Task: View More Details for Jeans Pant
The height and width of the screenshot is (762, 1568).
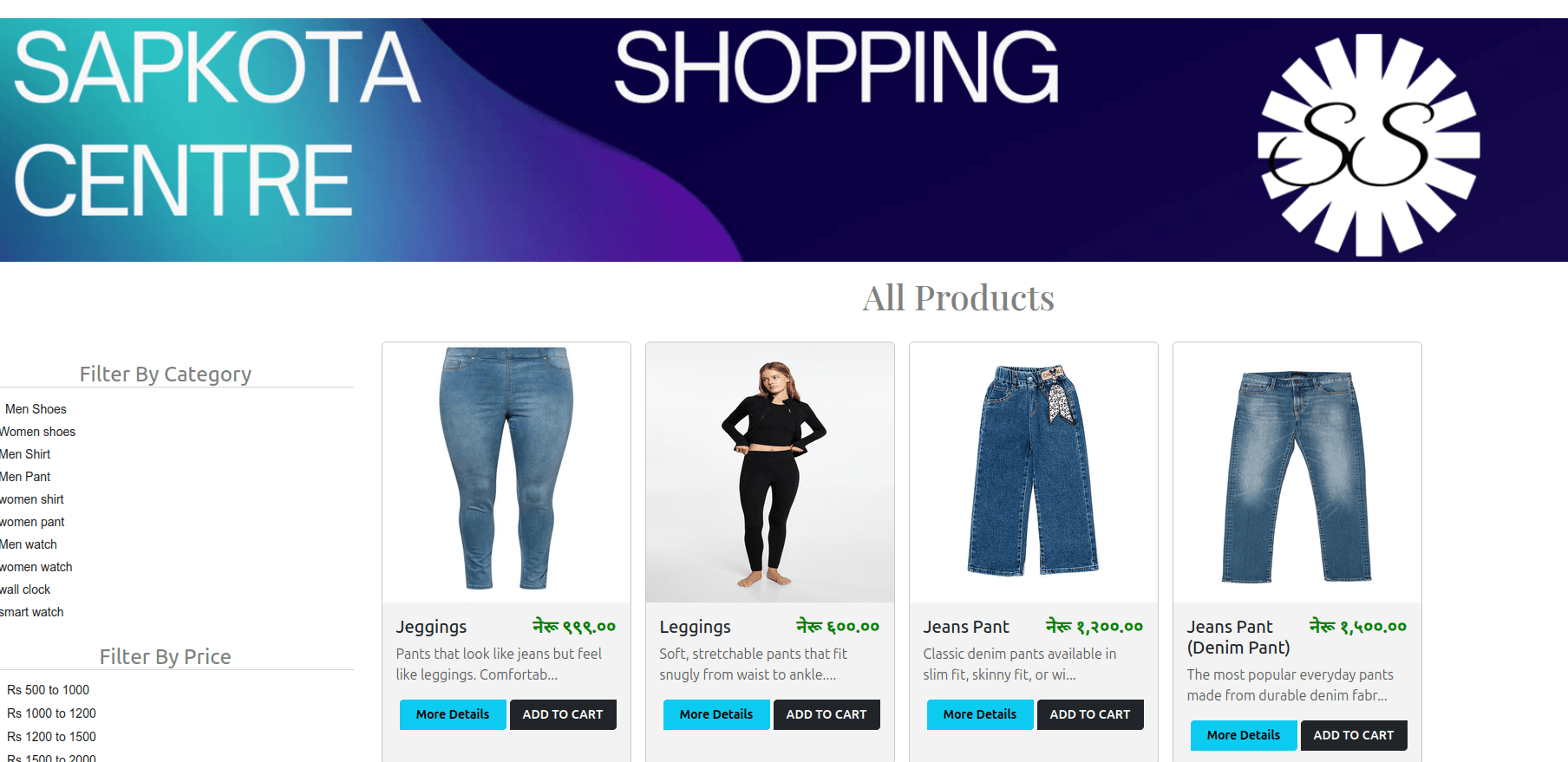Action: [x=980, y=714]
